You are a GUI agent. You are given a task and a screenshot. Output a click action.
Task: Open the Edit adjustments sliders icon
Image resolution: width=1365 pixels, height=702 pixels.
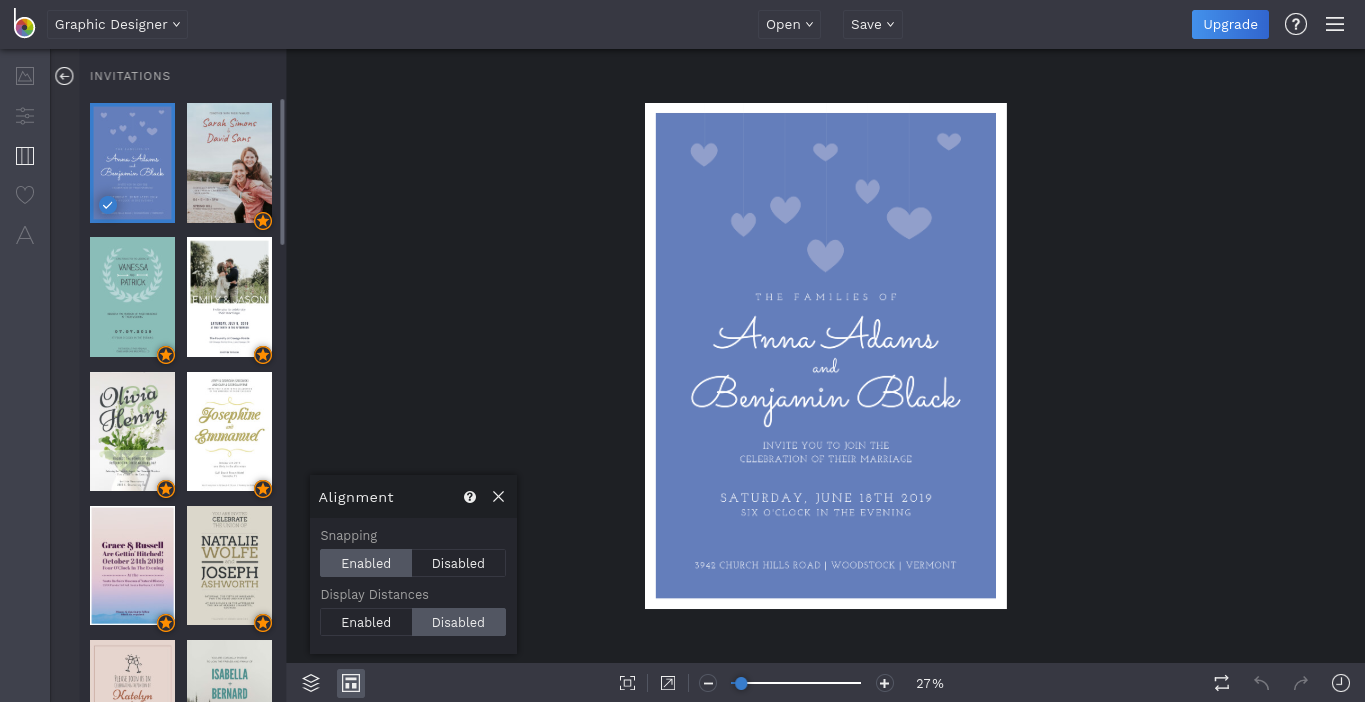(25, 116)
